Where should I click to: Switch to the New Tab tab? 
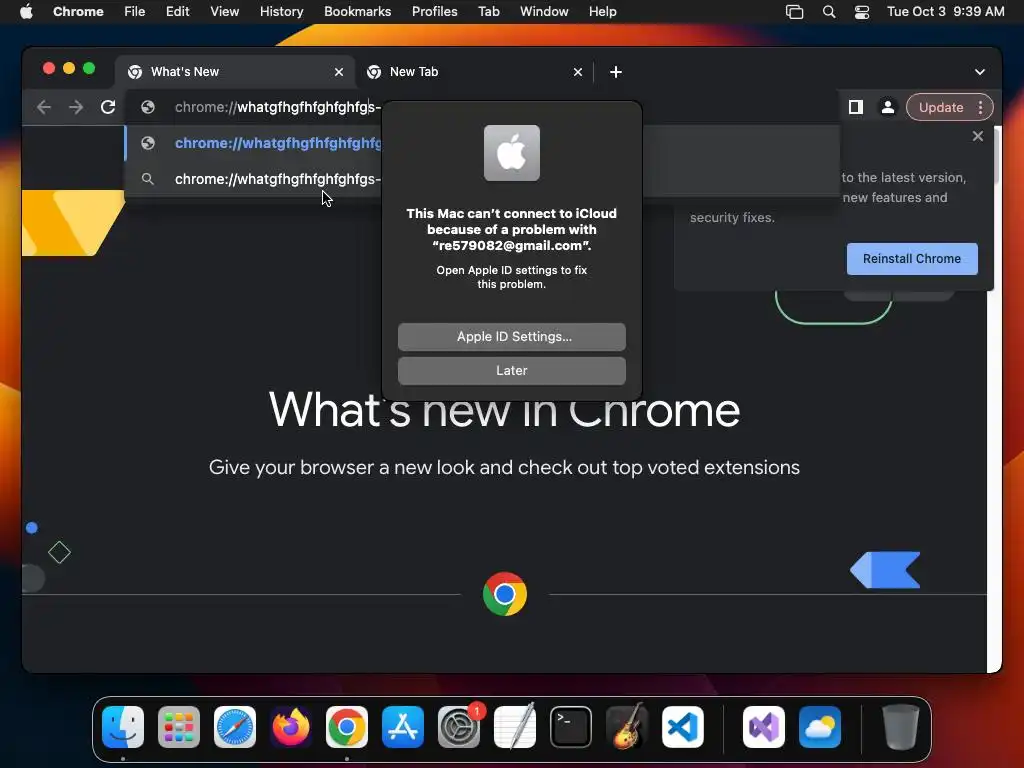pyautogui.click(x=473, y=72)
